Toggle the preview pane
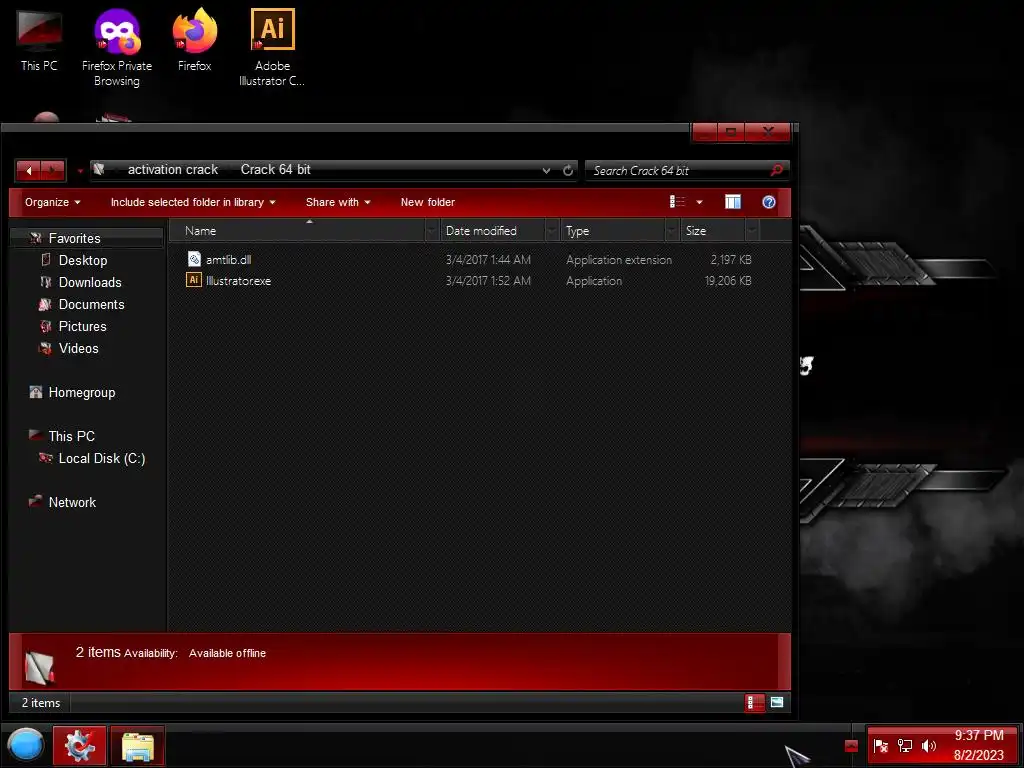Image resolution: width=1024 pixels, height=768 pixels. click(x=733, y=202)
